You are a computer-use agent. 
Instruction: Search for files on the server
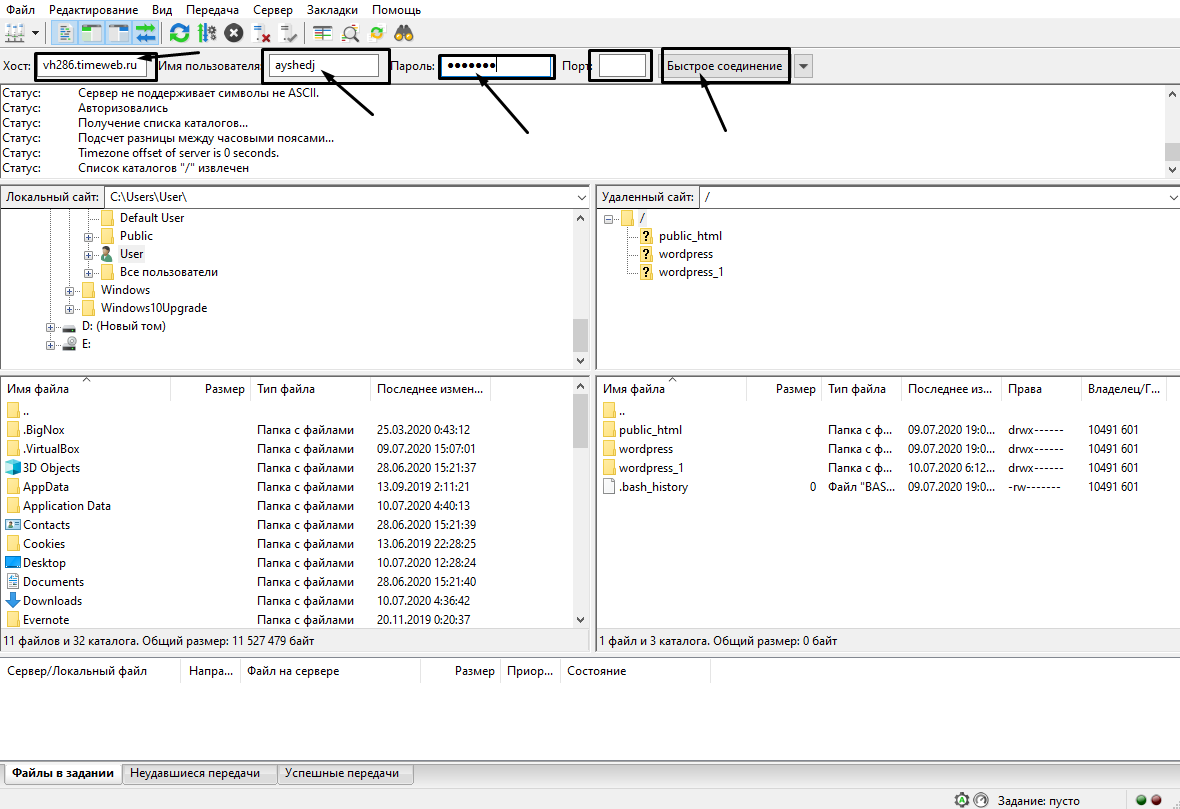point(404,32)
